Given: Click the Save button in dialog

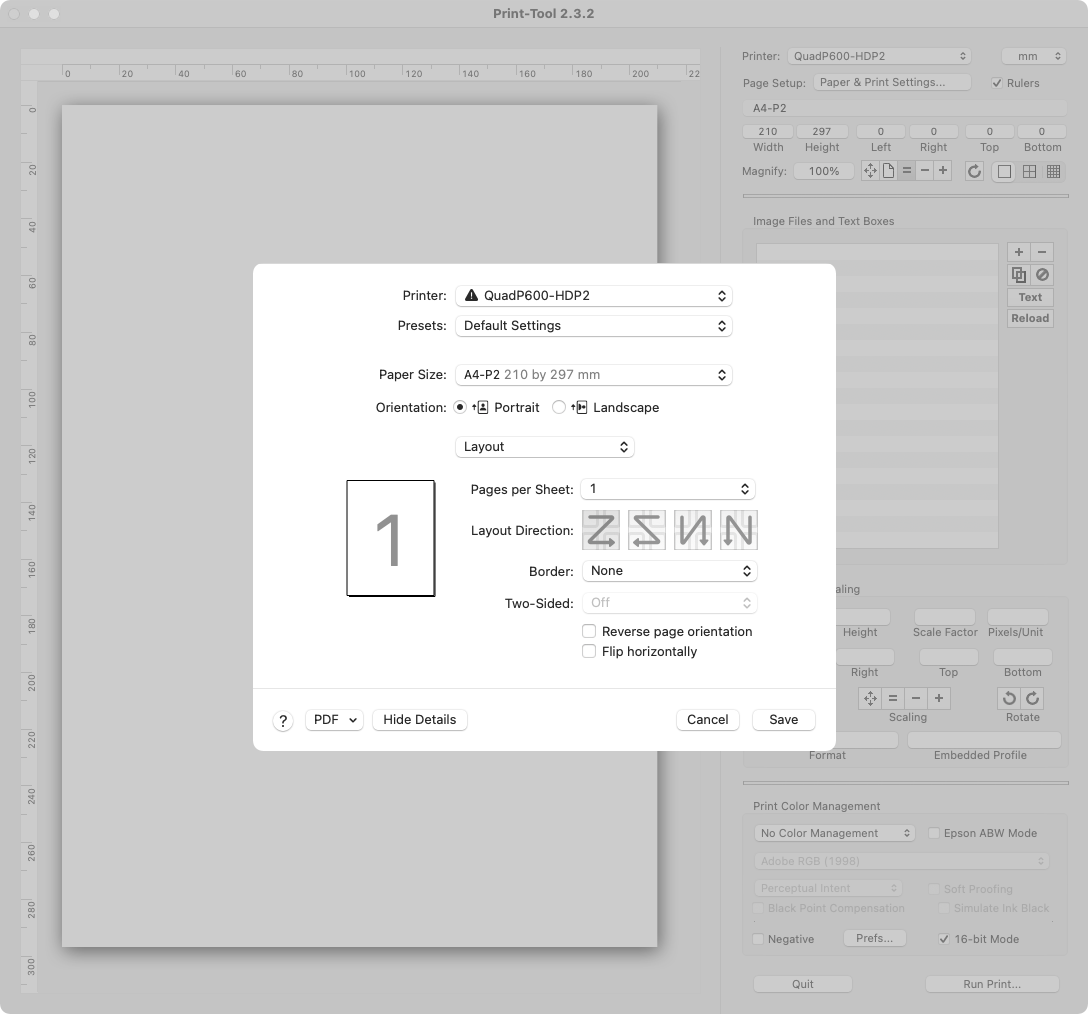Looking at the screenshot, I should pyautogui.click(x=783, y=720).
